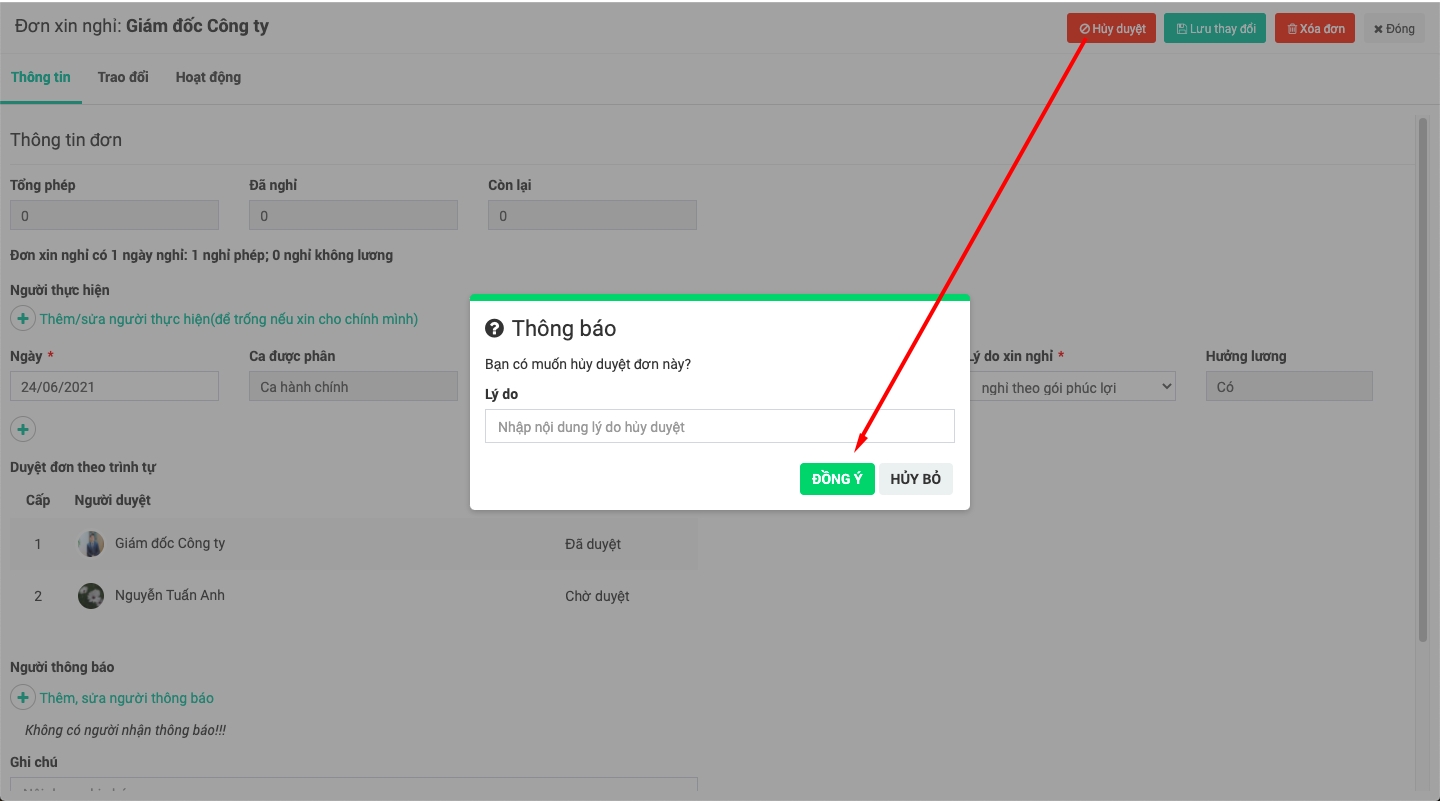Click the vertical scrollbar on the right
The image size is (1440, 801).
1422,380
